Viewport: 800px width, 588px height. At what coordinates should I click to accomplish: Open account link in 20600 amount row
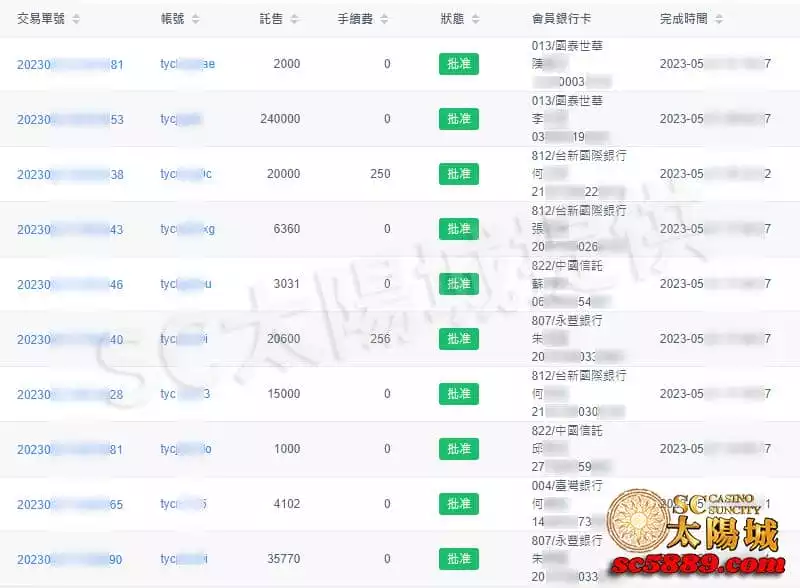click(184, 339)
